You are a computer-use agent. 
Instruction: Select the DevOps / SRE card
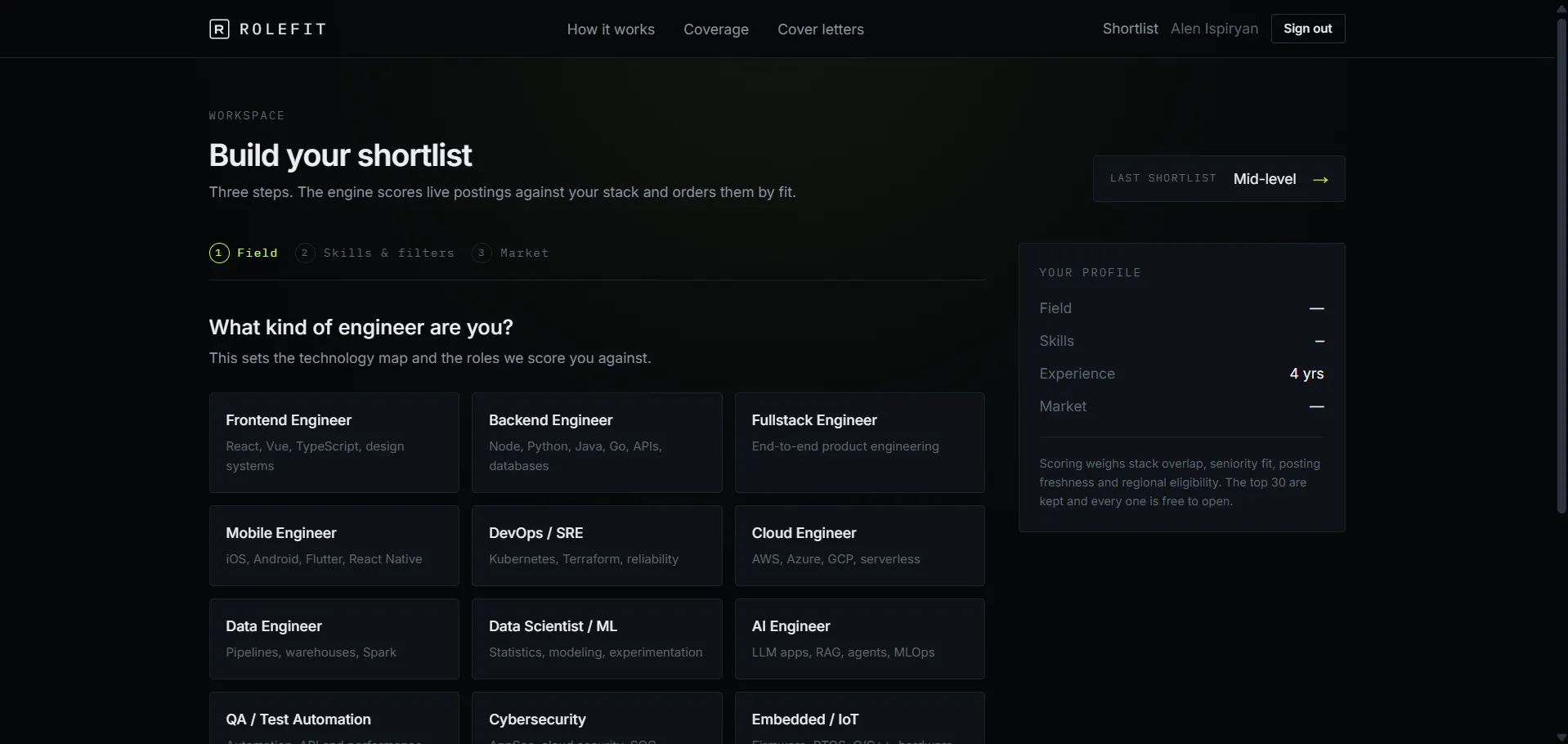(597, 546)
